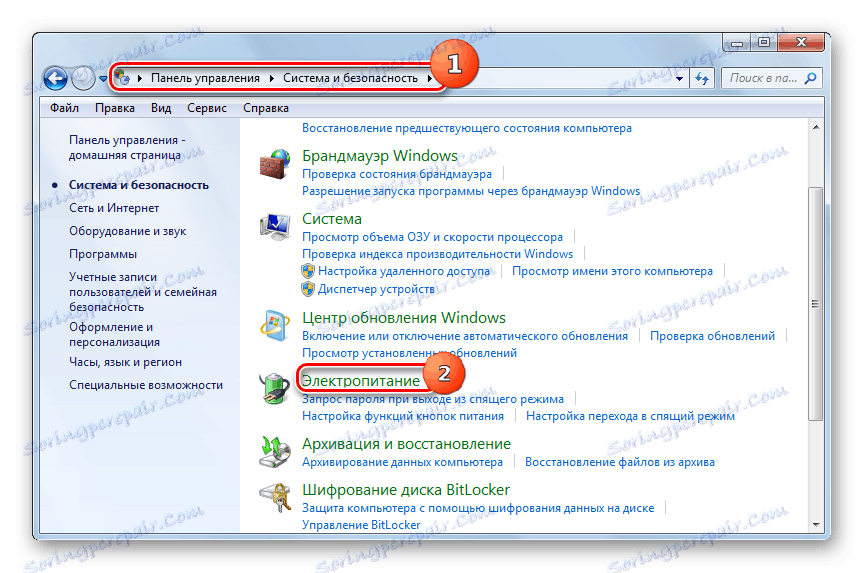Click the Back navigation arrow button
The height and width of the screenshot is (573, 864).
coord(55,78)
